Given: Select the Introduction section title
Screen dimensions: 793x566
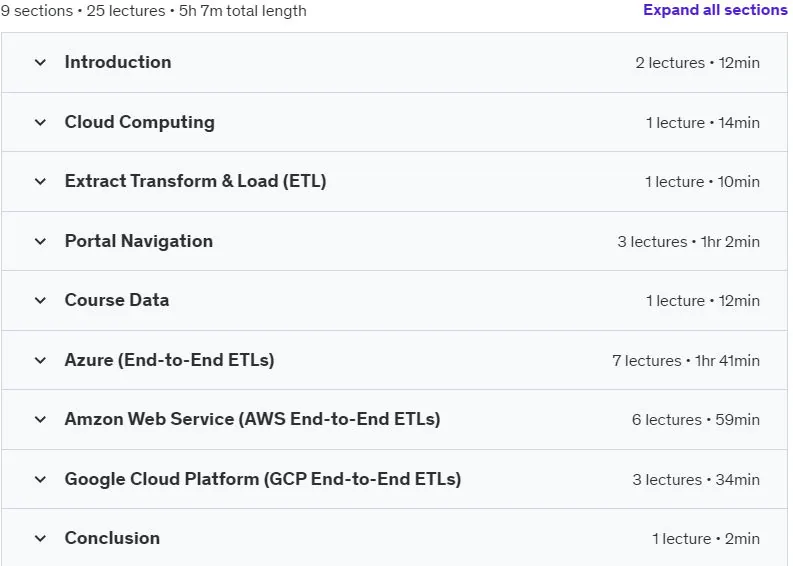Looking at the screenshot, I should tap(118, 62).
